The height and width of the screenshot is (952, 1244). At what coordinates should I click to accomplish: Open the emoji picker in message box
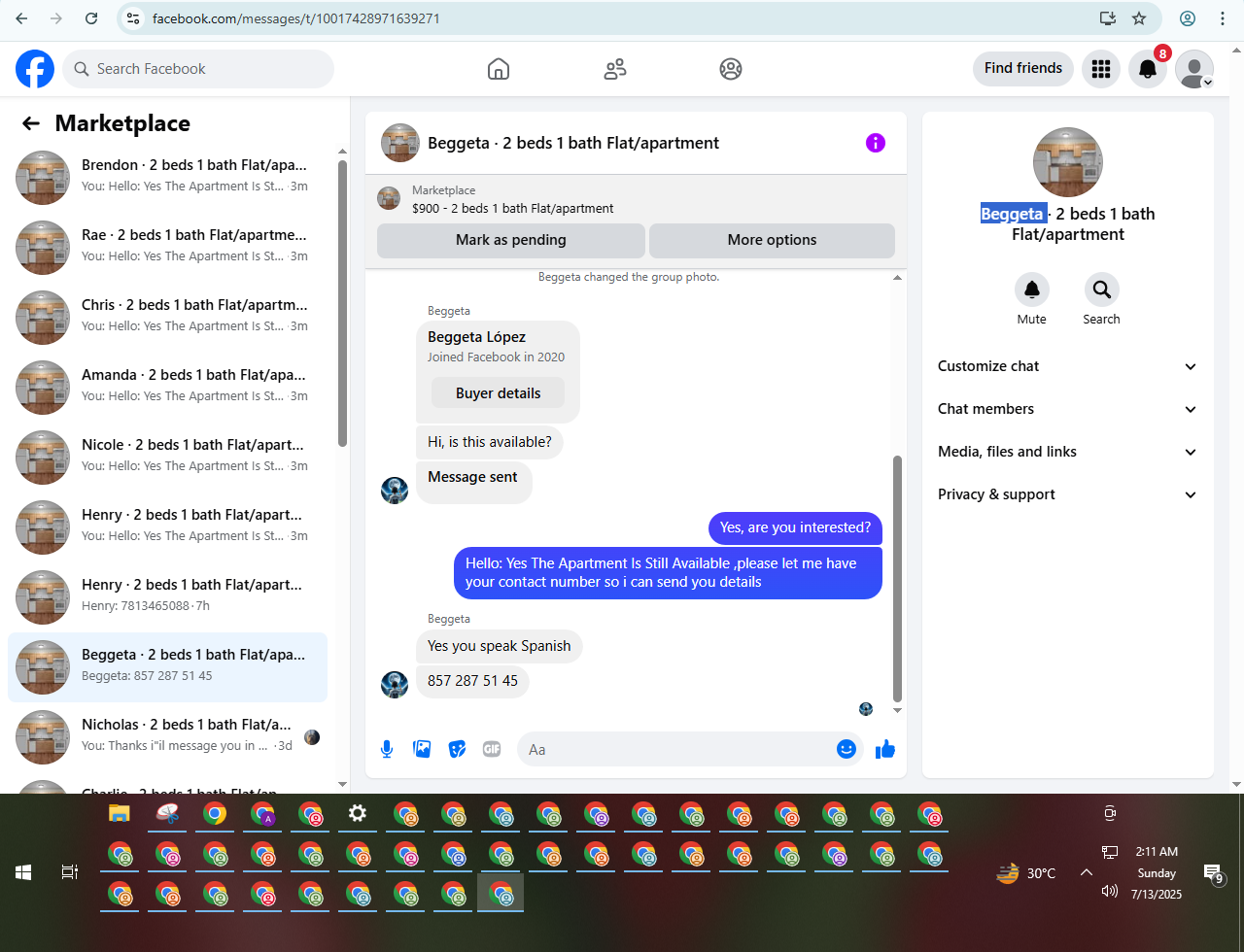(x=847, y=749)
